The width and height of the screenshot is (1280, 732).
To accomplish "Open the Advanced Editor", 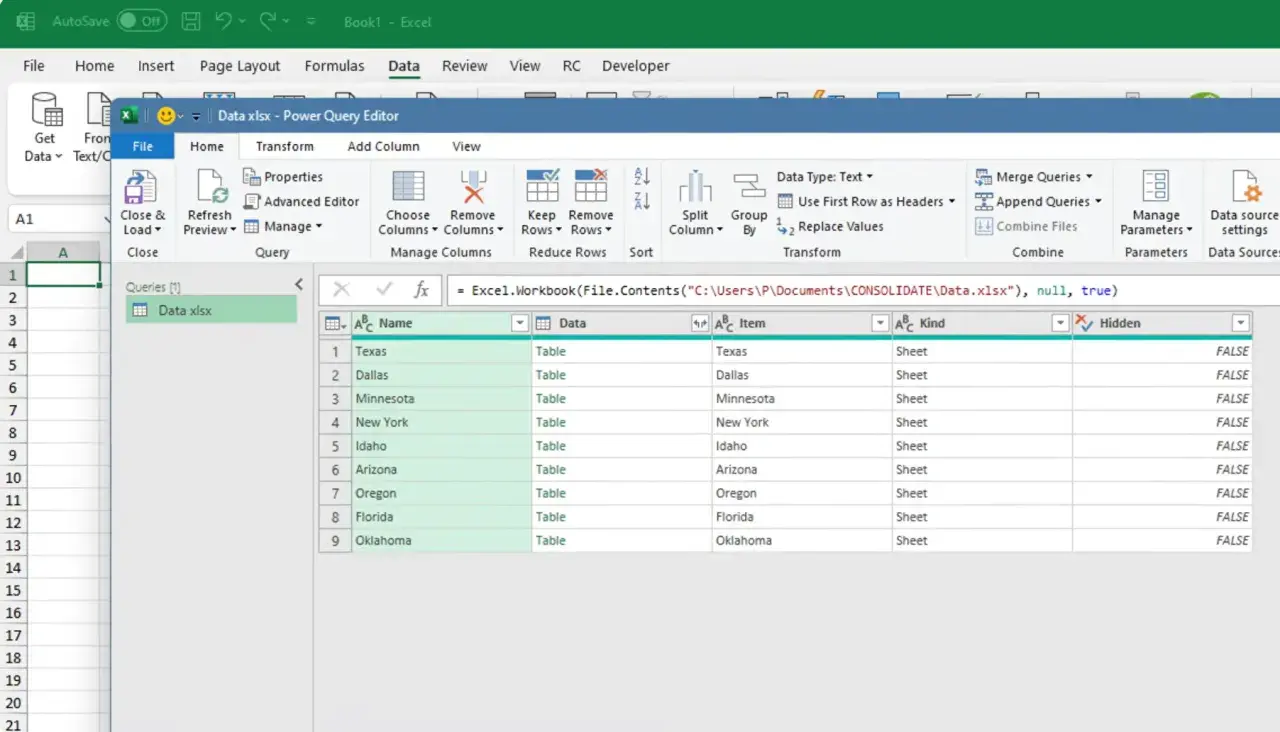I will tap(302, 201).
